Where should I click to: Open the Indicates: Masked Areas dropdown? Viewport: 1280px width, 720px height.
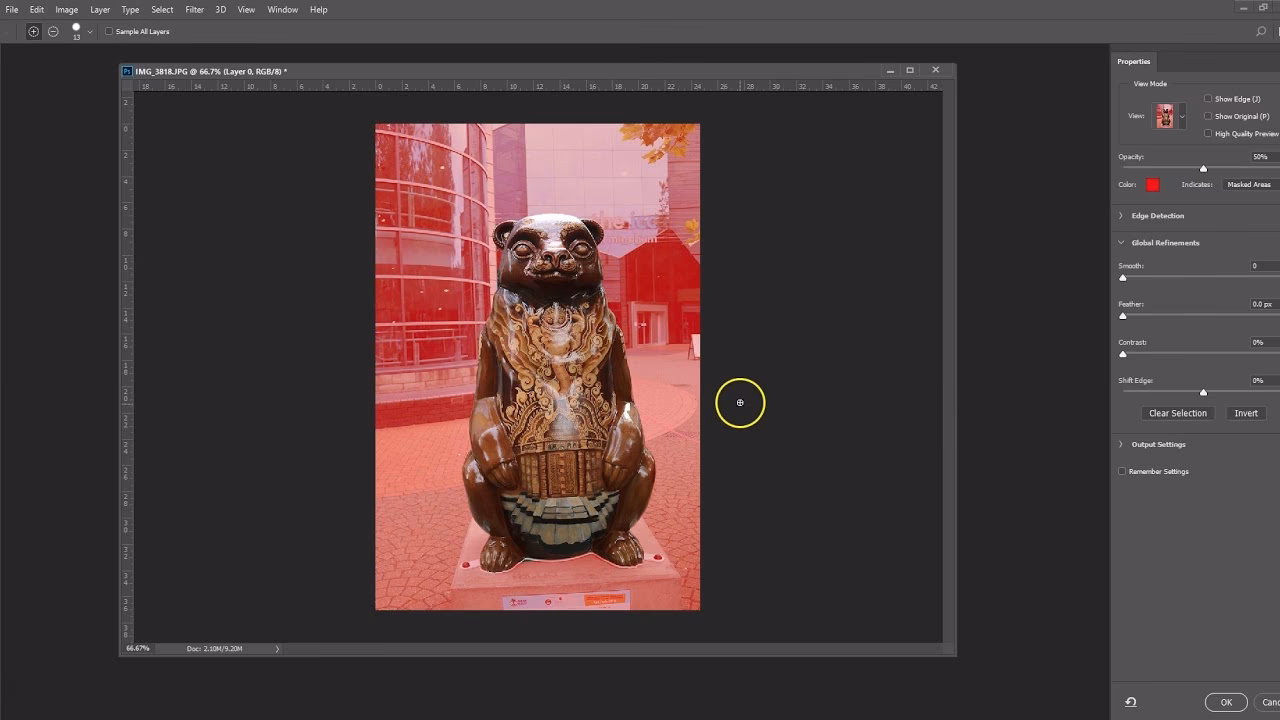coord(1248,184)
